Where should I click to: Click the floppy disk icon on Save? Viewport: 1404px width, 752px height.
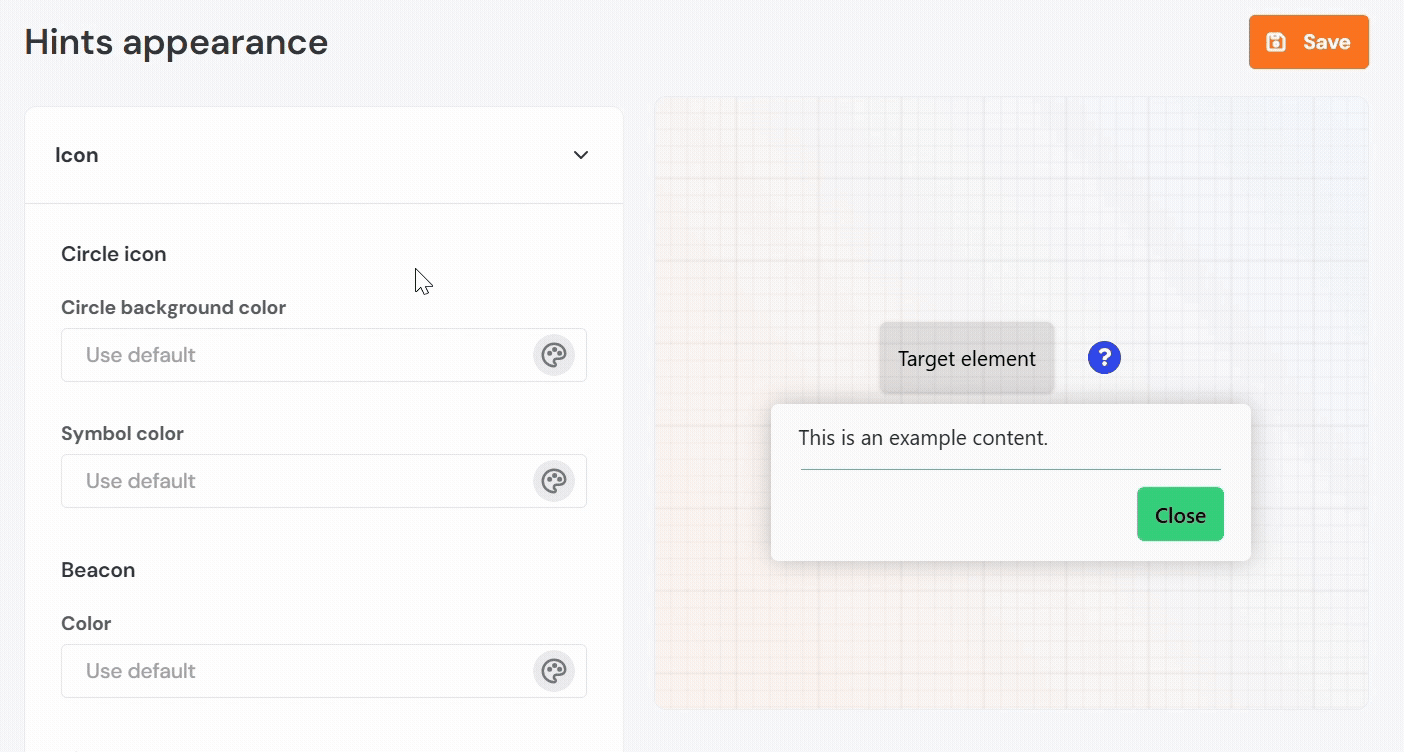1276,42
